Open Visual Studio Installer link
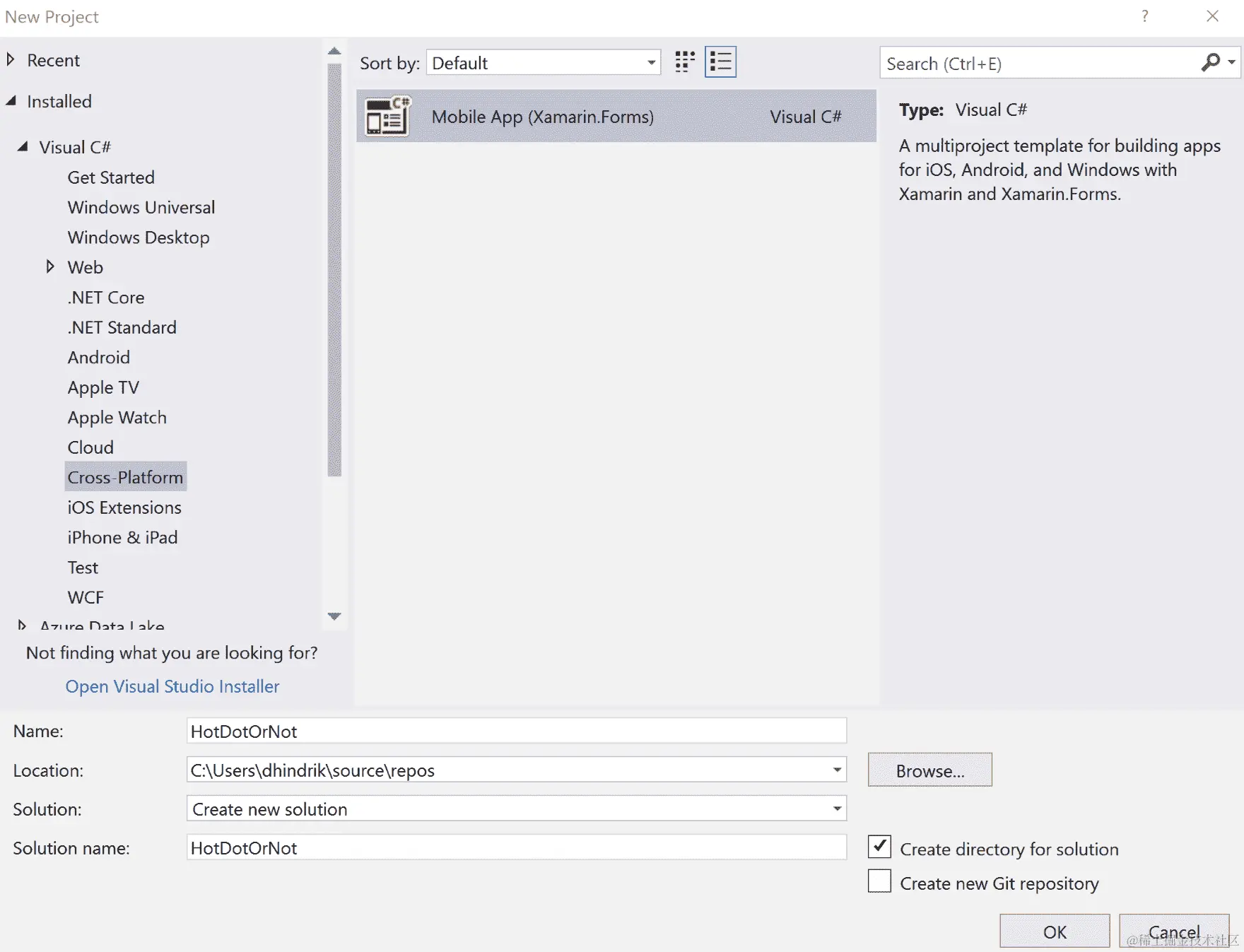This screenshot has height=952, width=1244. [x=172, y=686]
